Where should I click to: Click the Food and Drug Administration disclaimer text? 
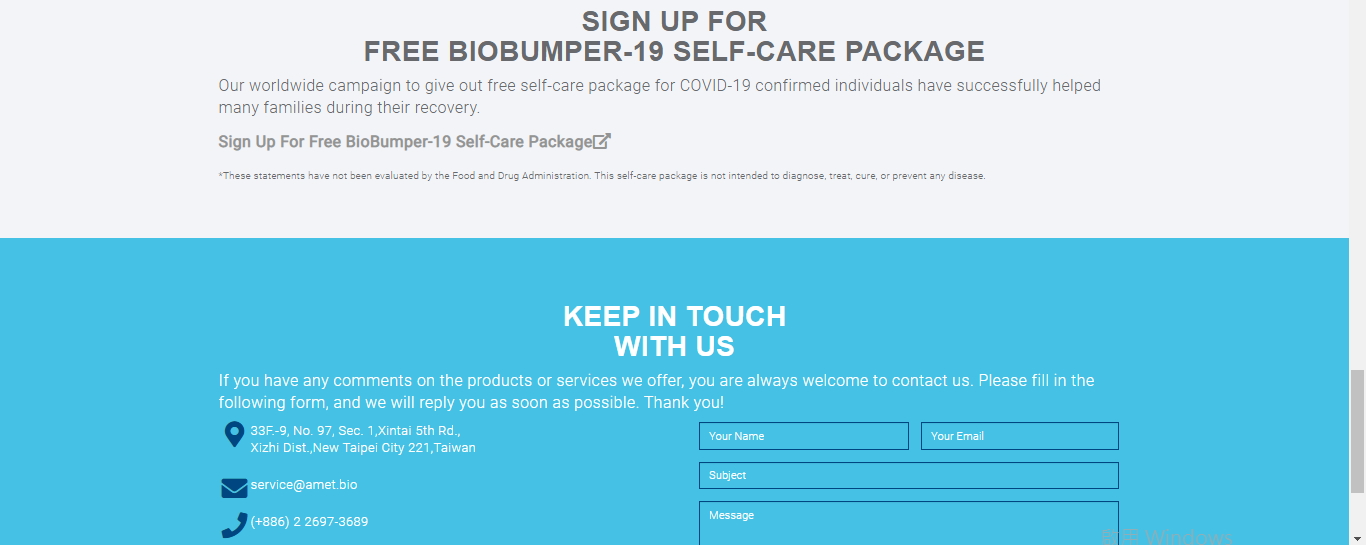pyautogui.click(x=601, y=176)
